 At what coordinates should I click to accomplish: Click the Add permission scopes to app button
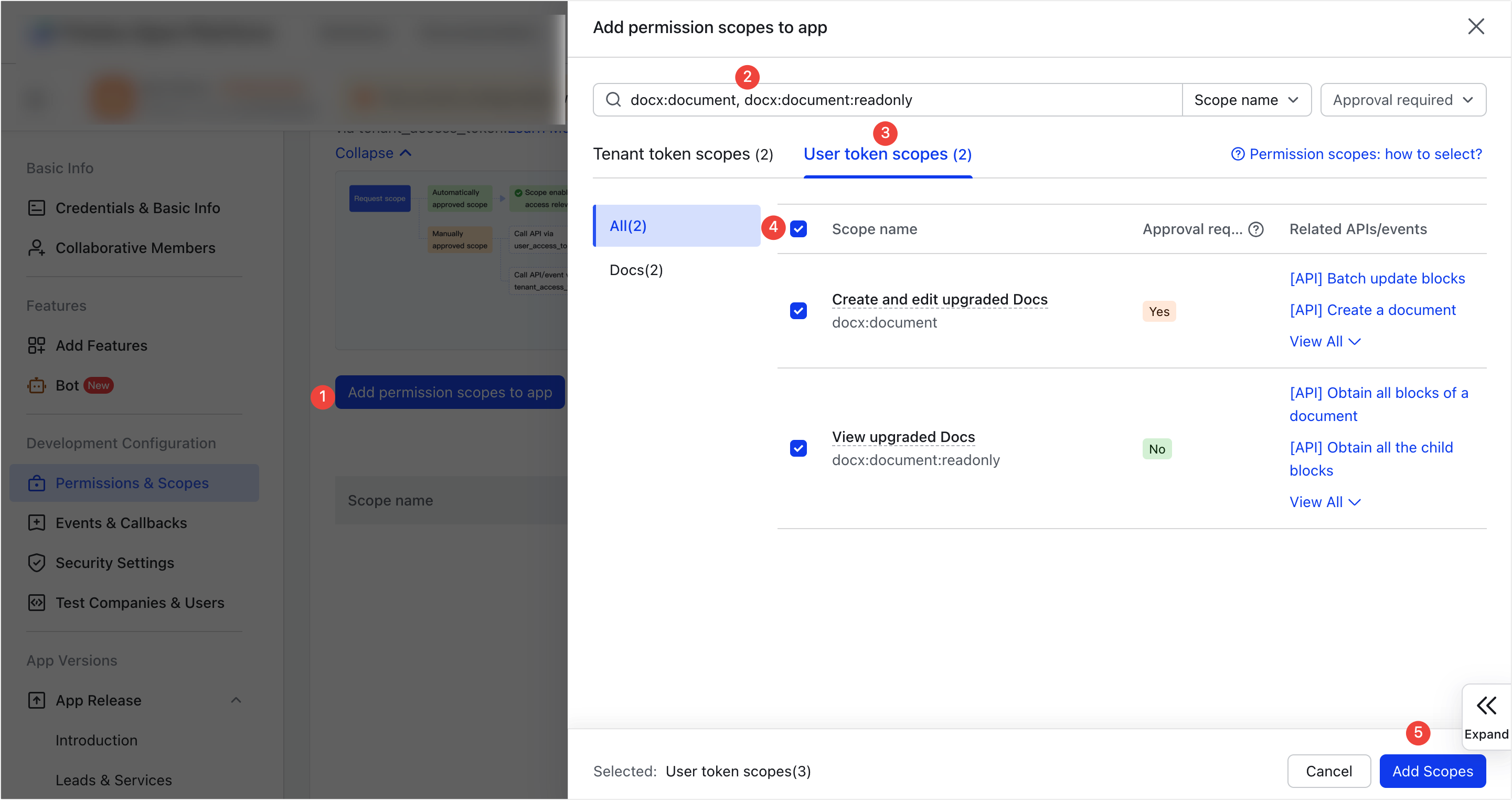pos(450,393)
